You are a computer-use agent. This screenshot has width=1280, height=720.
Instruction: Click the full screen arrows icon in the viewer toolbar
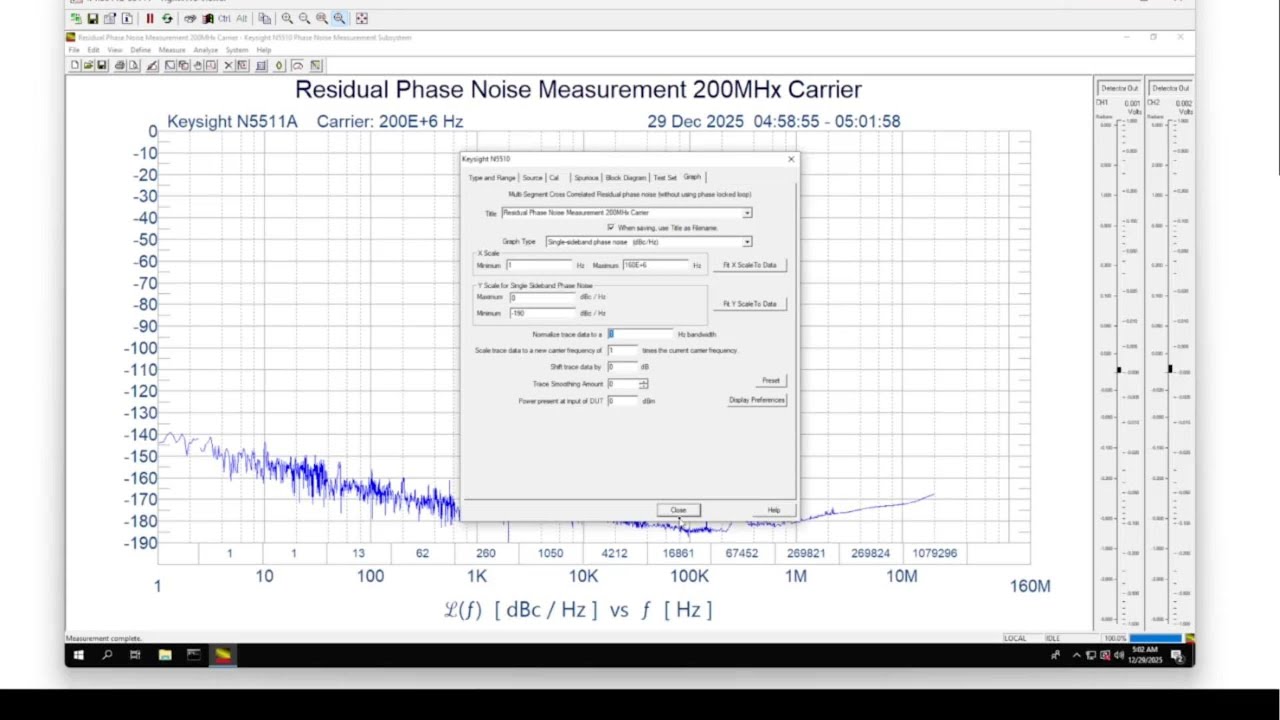(362, 18)
